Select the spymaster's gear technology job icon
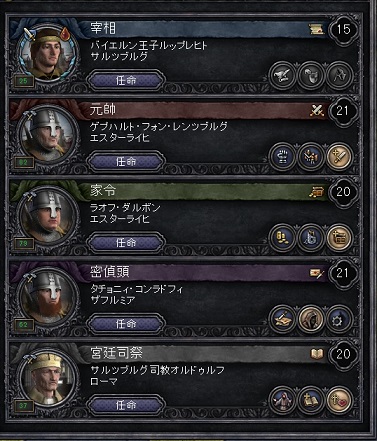377x441 pixels. pyautogui.click(x=339, y=319)
